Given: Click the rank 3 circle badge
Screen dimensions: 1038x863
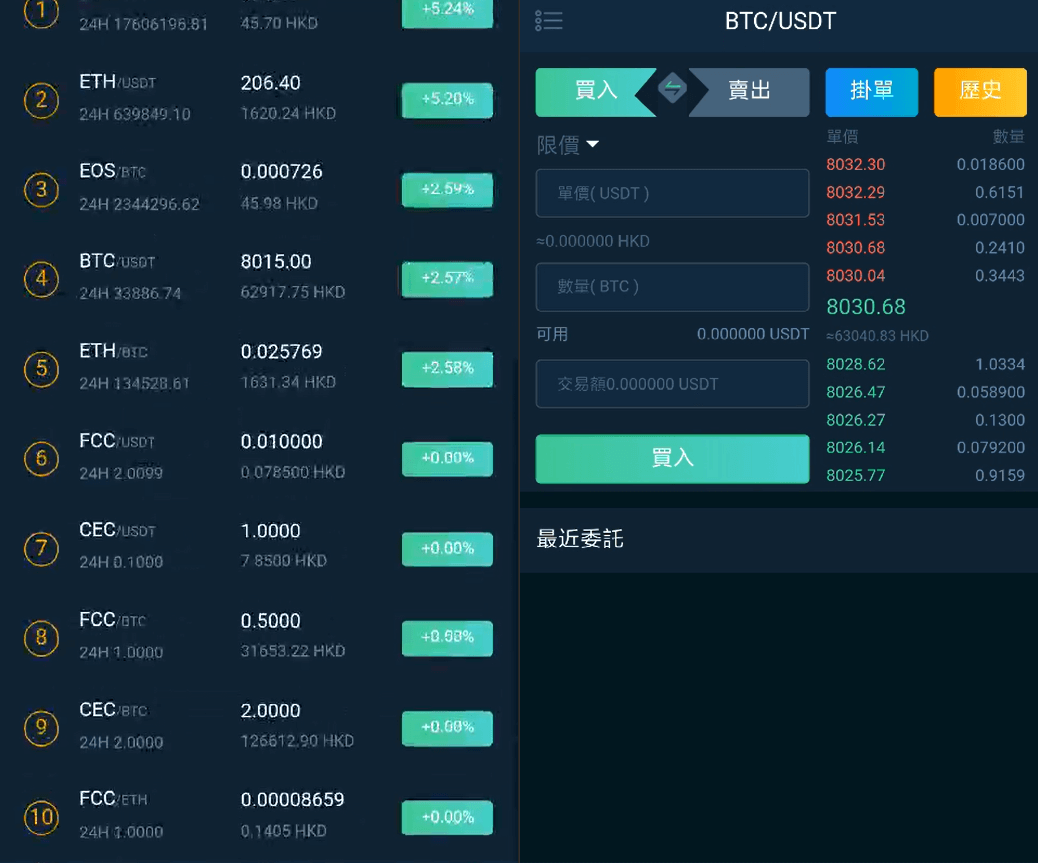Looking at the screenshot, I should click(x=41, y=189).
